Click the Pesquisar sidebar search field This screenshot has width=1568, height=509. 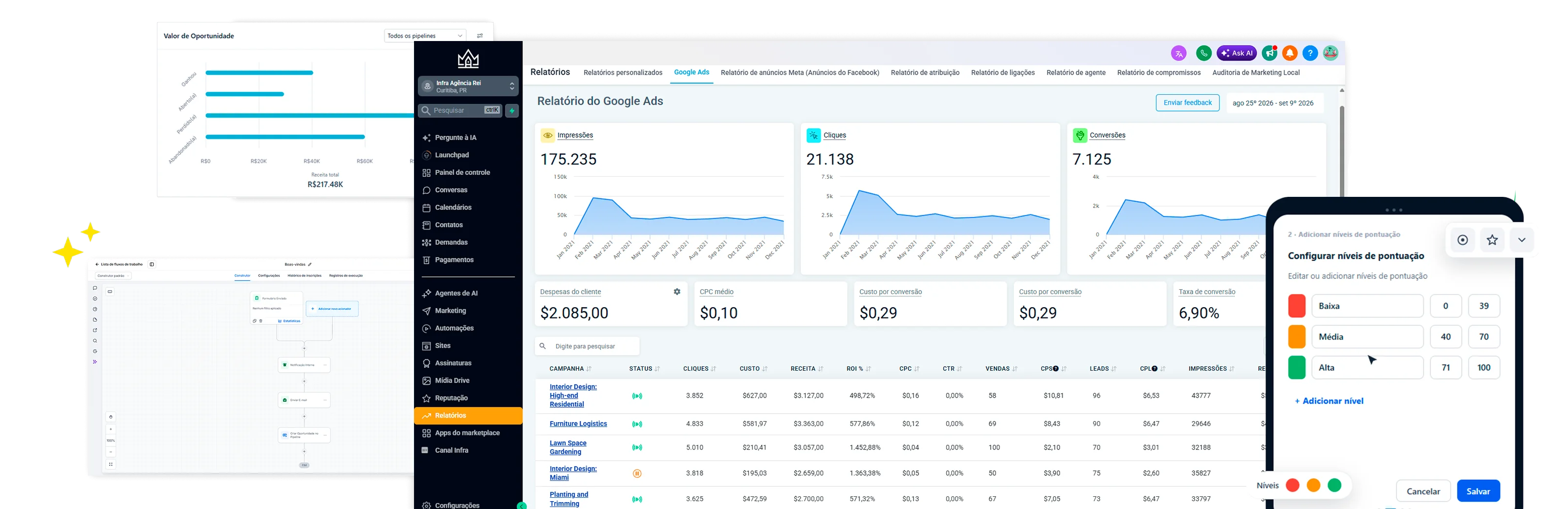[x=460, y=111]
